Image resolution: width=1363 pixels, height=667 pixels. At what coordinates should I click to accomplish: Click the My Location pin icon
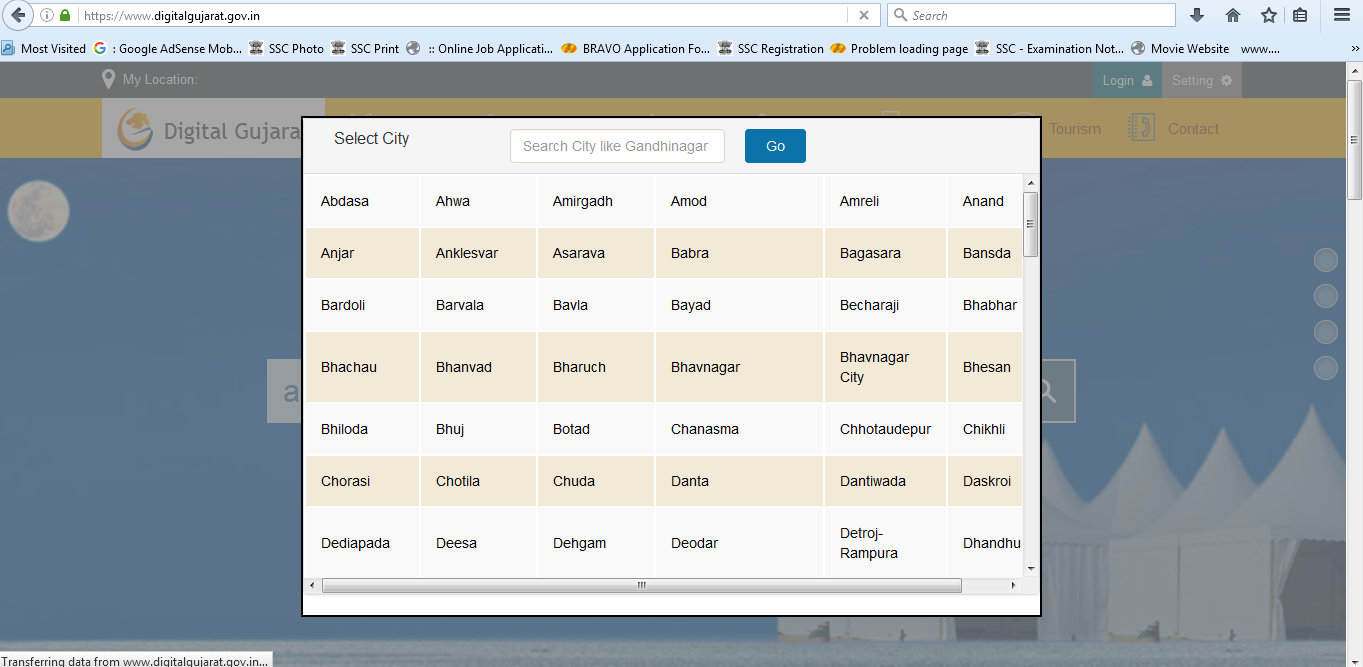[108, 79]
